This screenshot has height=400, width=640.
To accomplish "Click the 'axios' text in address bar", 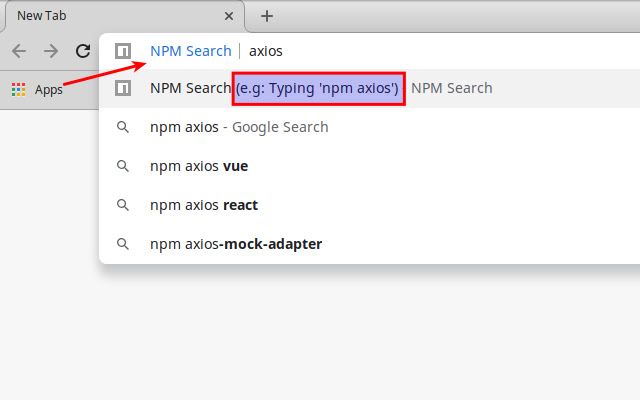I will tap(266, 51).
